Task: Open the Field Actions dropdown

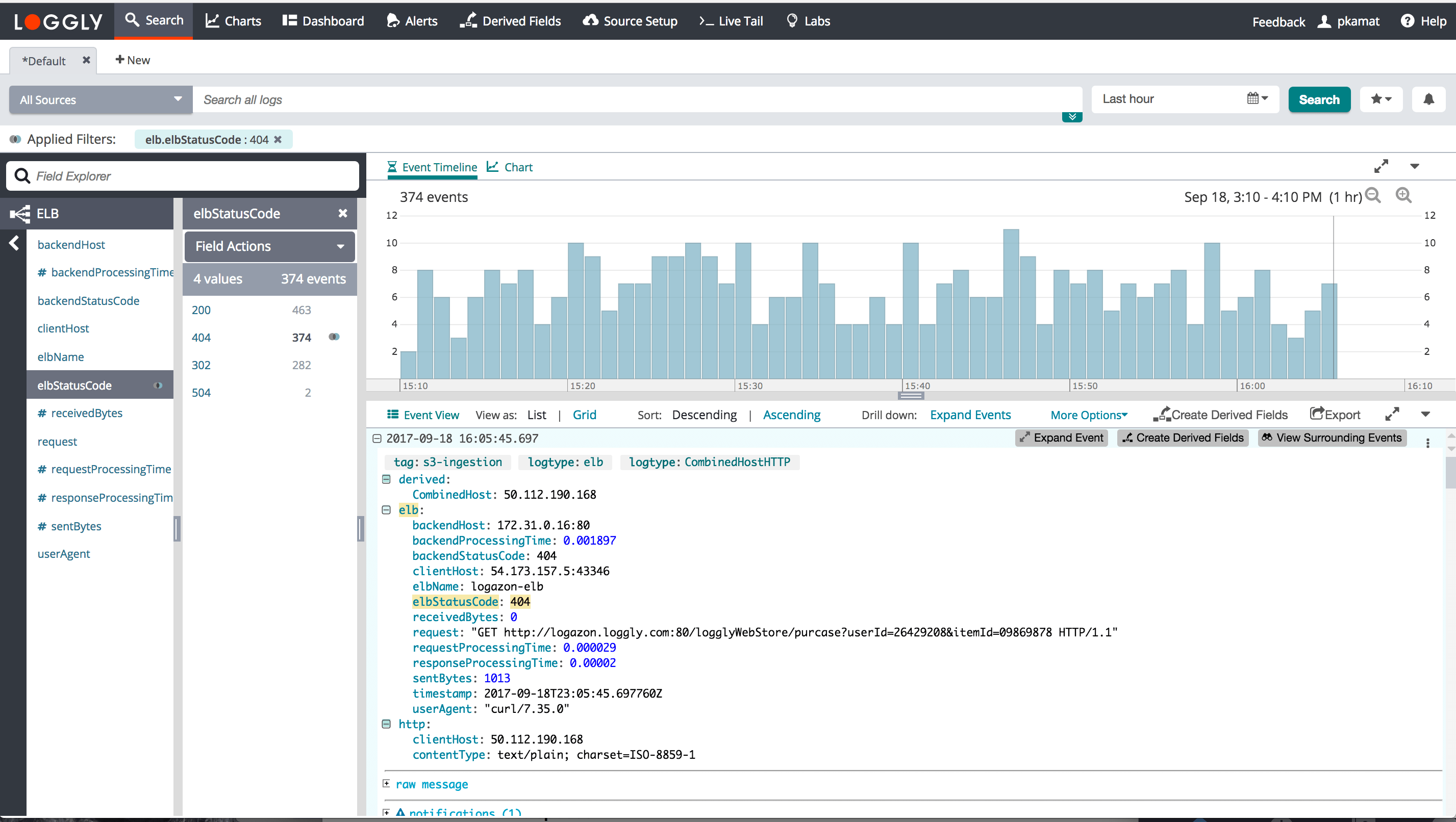Action: coord(269,246)
